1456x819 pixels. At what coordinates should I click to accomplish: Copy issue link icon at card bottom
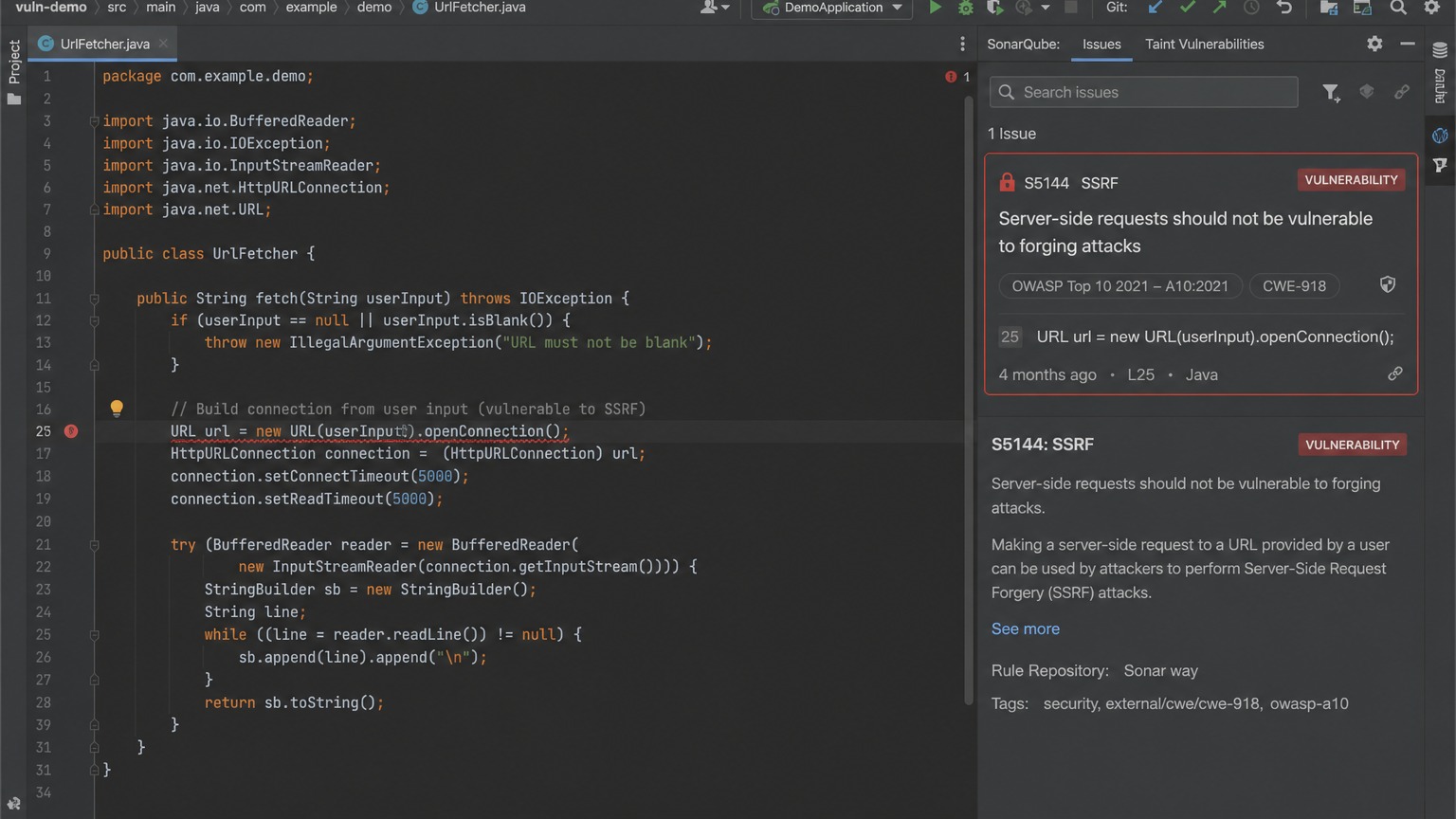tap(1395, 373)
